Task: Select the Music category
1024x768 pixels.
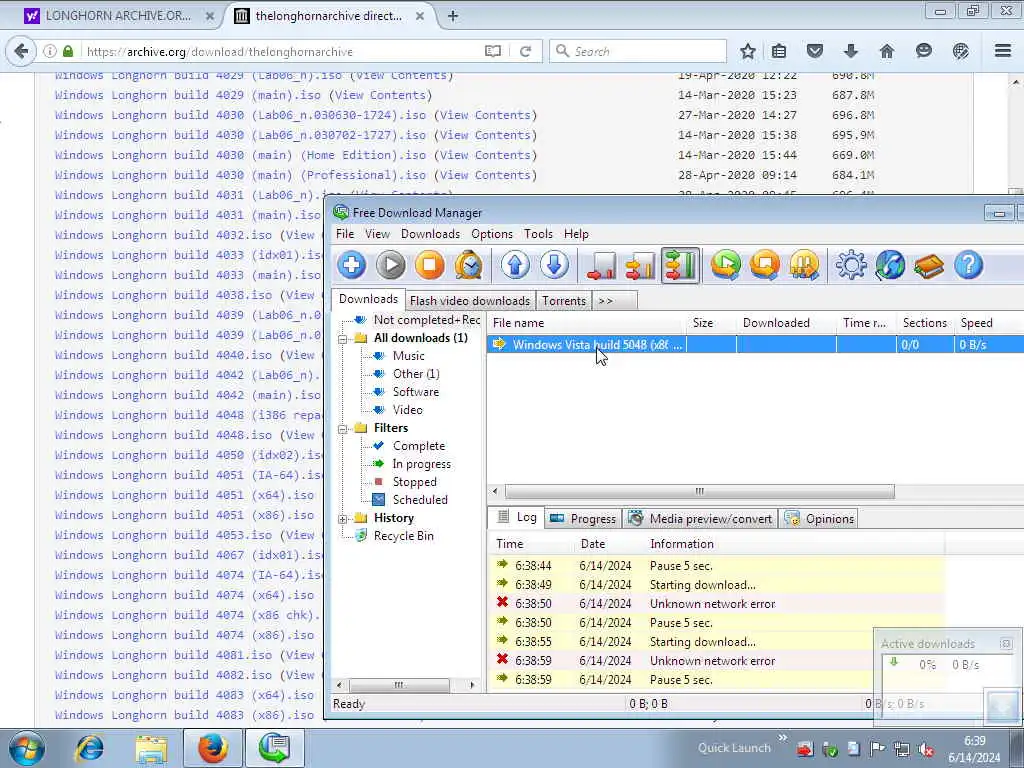Action: (x=408, y=356)
